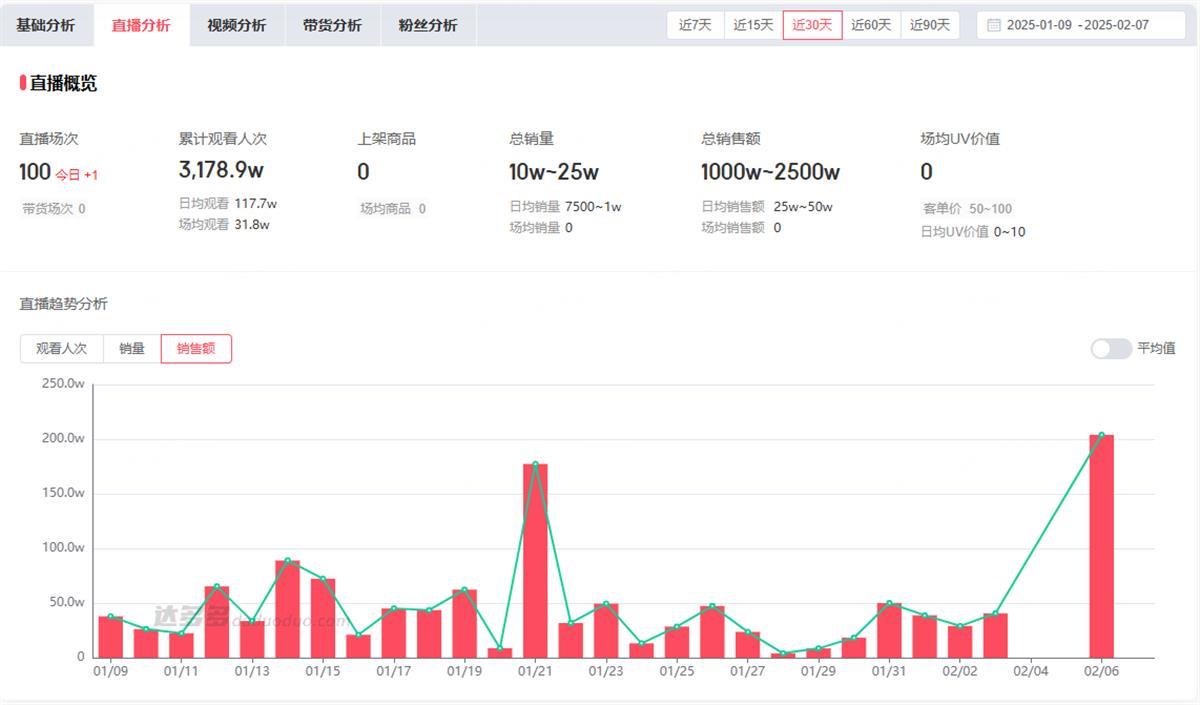Switch chart to 销量 view

(131, 348)
